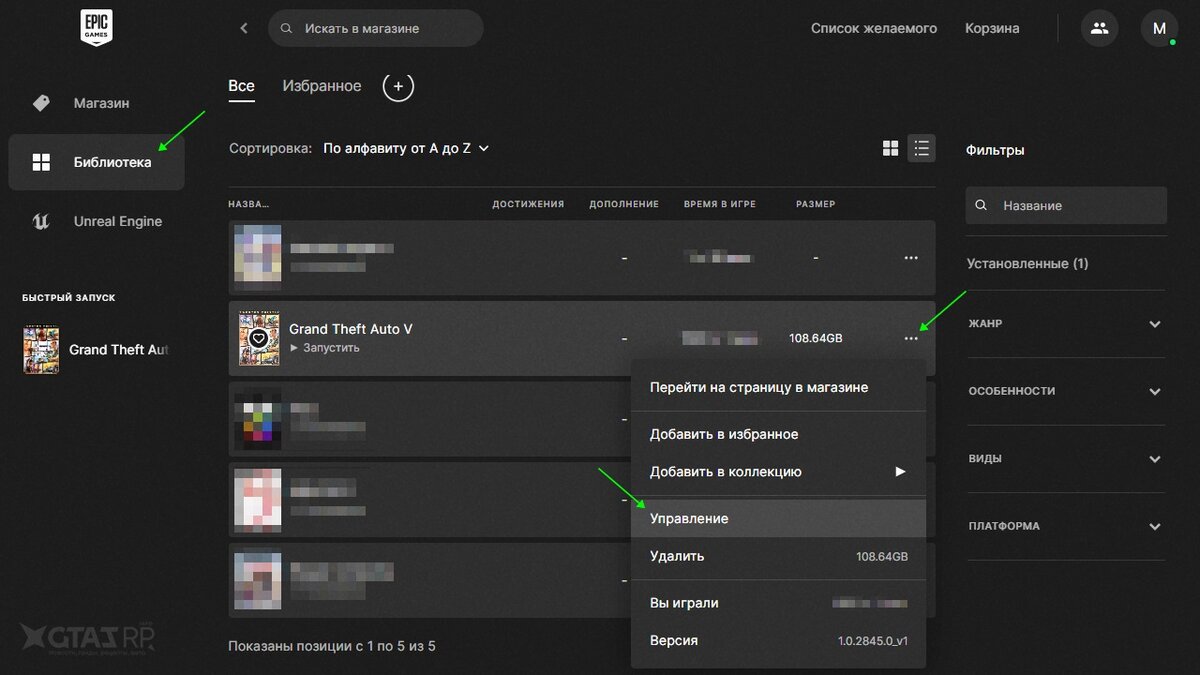Click the Версия entry in context menu
This screenshot has height=675, width=1200.
778,641
